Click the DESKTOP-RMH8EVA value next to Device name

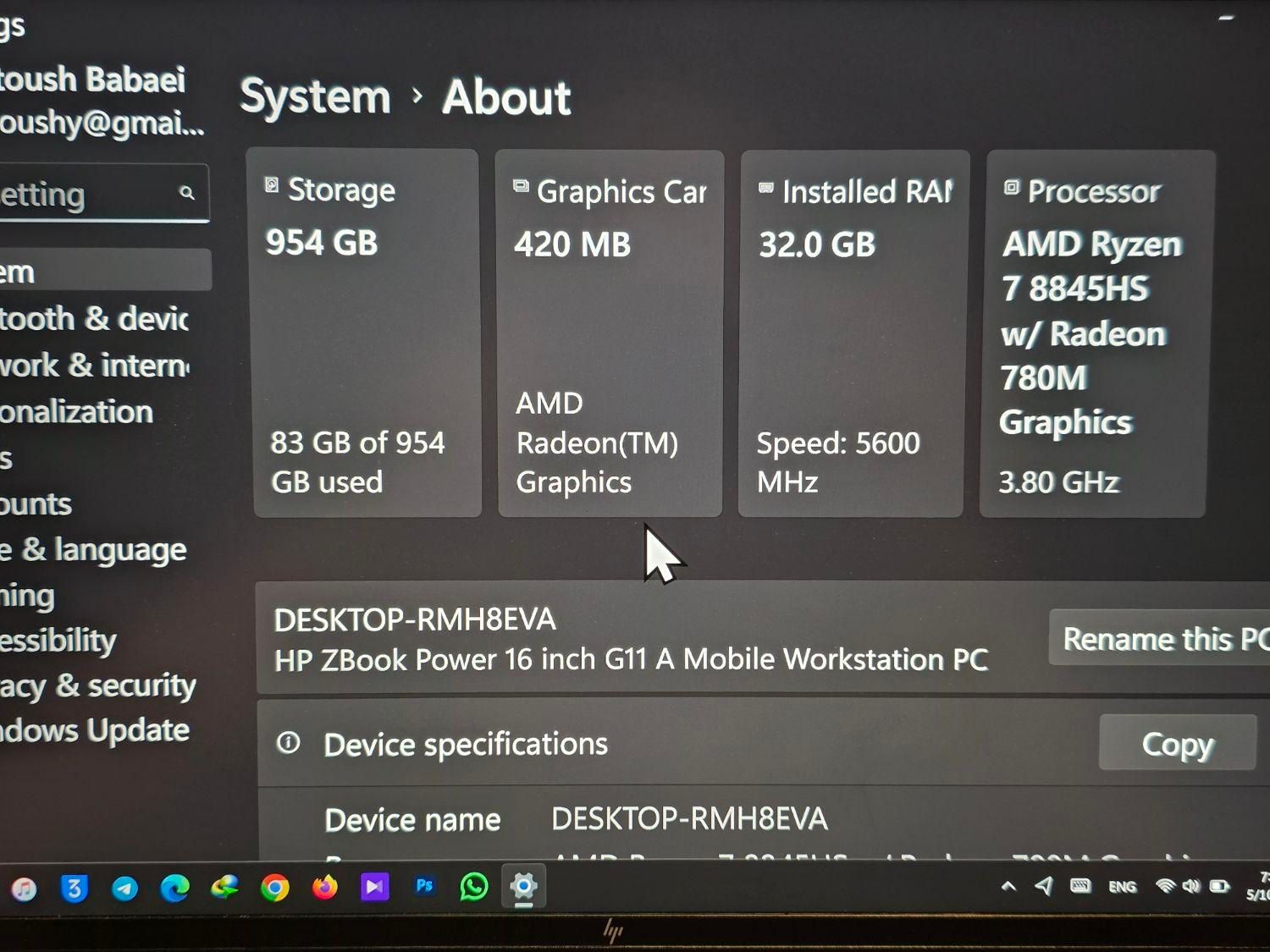[689, 818]
